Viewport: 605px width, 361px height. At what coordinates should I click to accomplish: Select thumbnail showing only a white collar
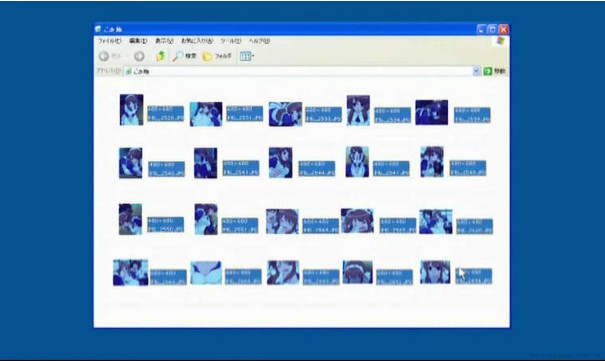point(206,273)
